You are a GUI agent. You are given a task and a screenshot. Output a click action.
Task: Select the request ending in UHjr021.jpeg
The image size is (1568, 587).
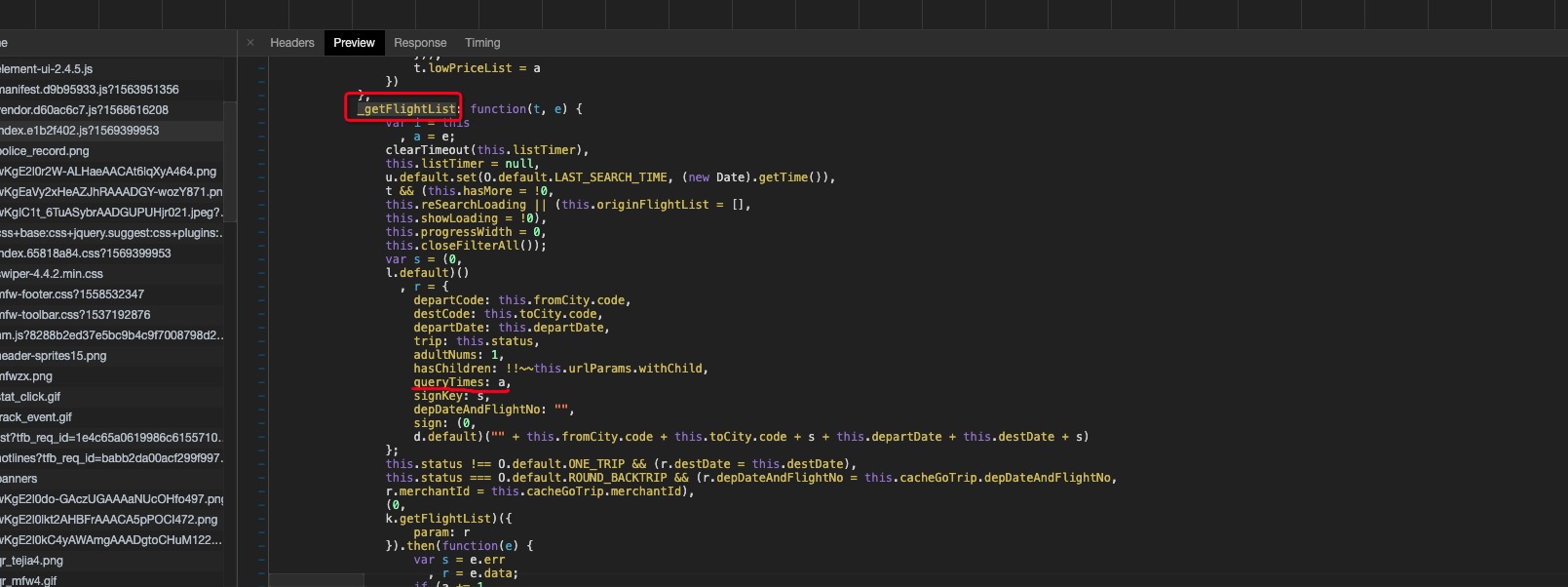112,213
